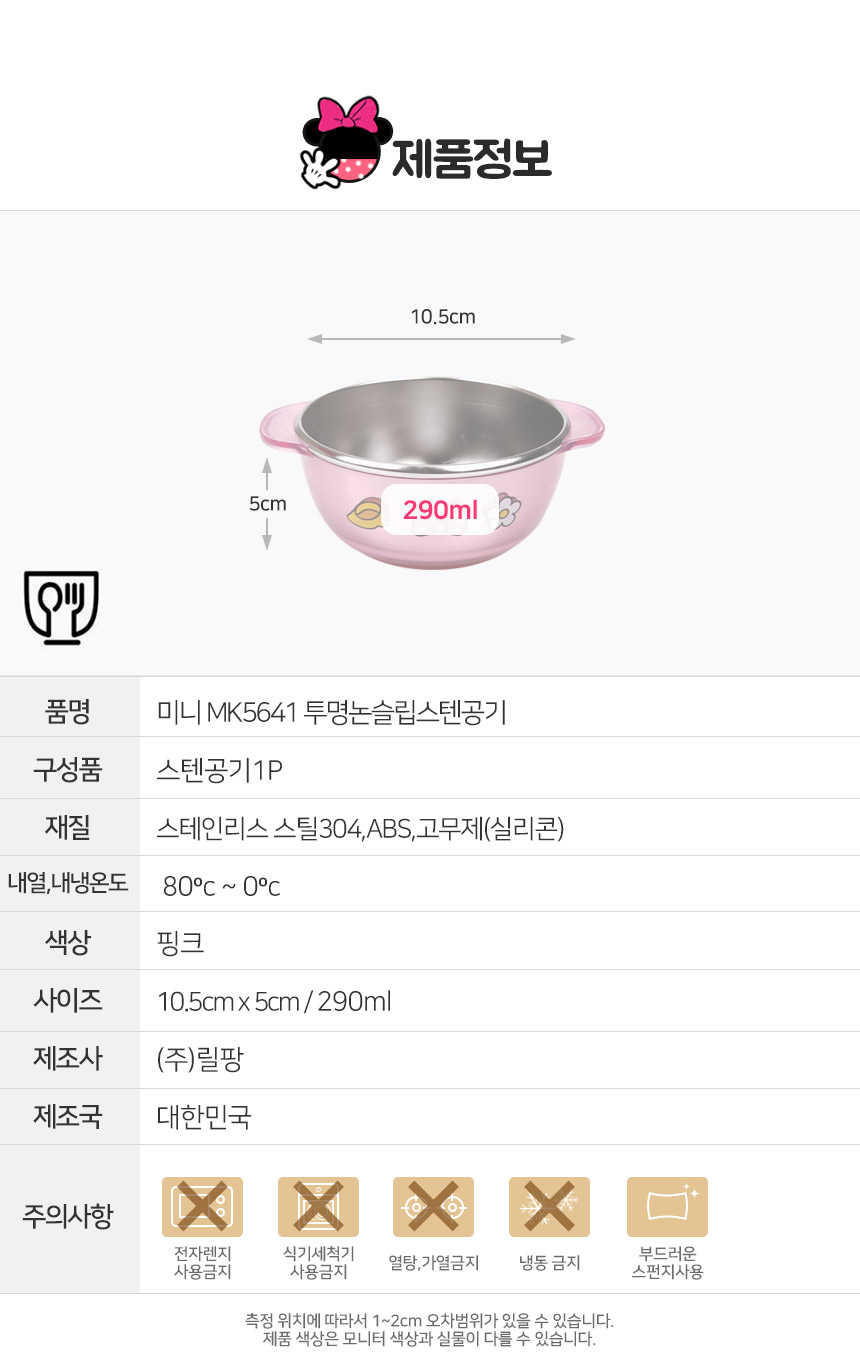Click the 10.5cm width dimension label
The image size is (860, 1359).
click(442, 317)
